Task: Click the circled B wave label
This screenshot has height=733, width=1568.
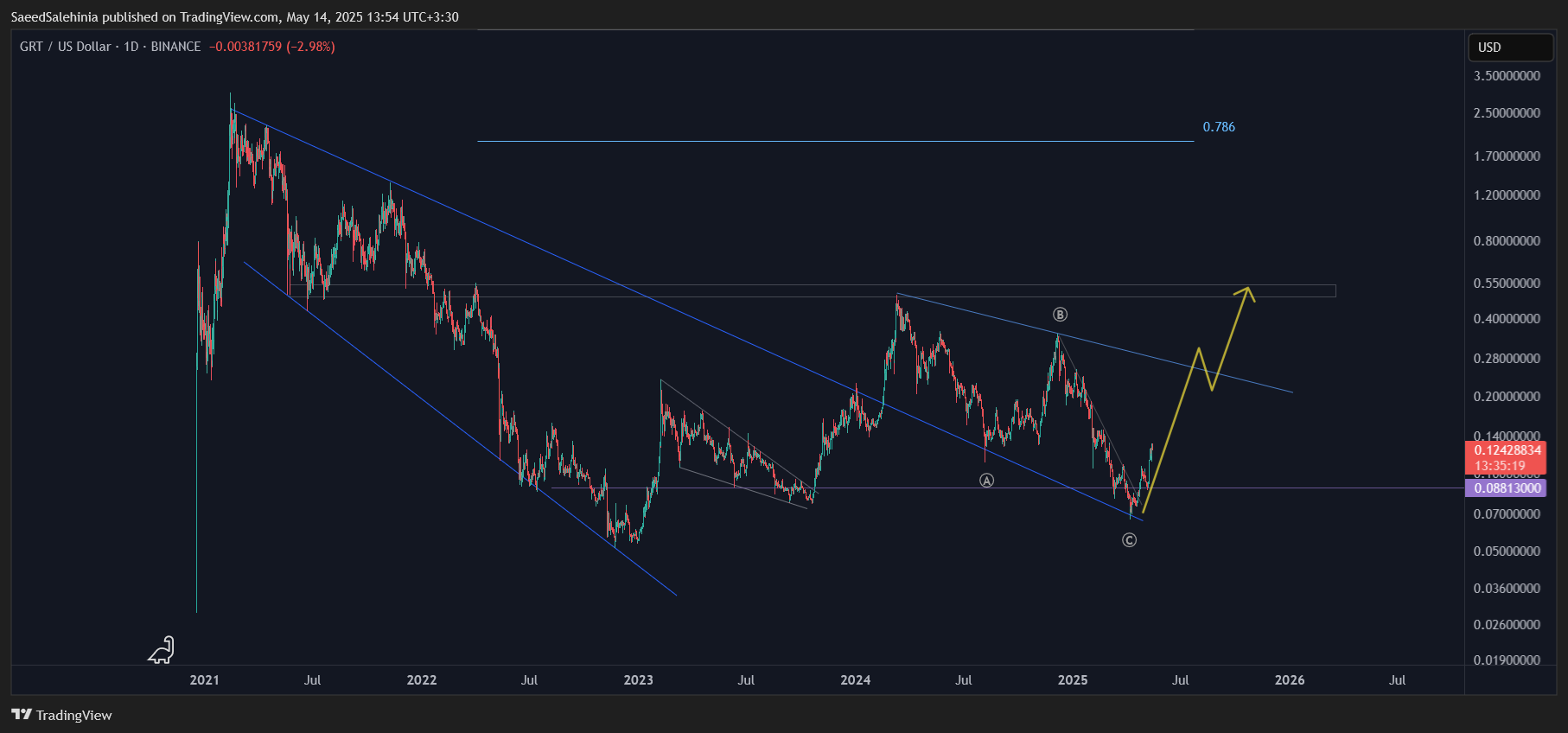Action: pos(1060,315)
